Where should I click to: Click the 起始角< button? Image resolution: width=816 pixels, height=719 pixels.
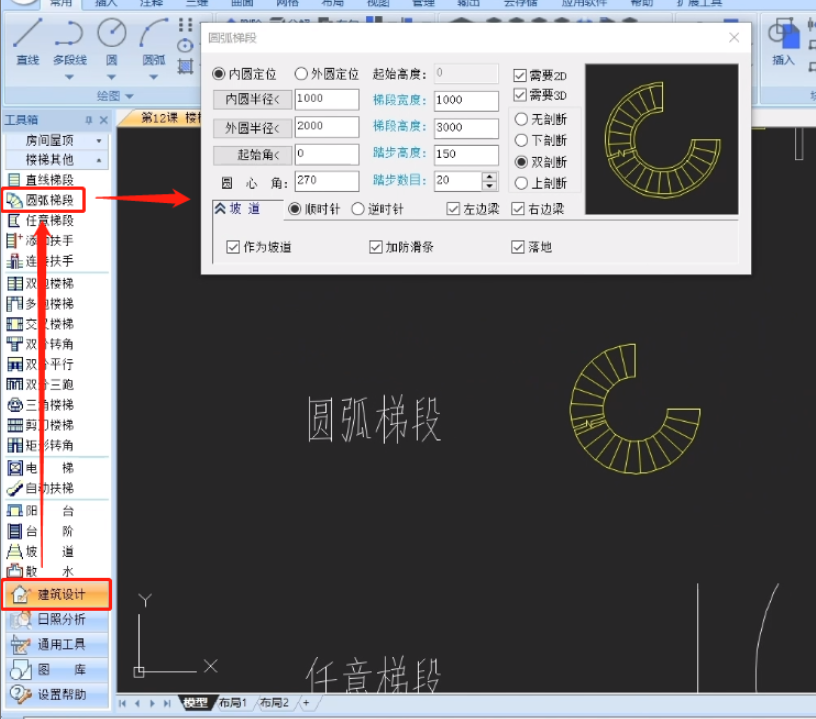point(252,155)
